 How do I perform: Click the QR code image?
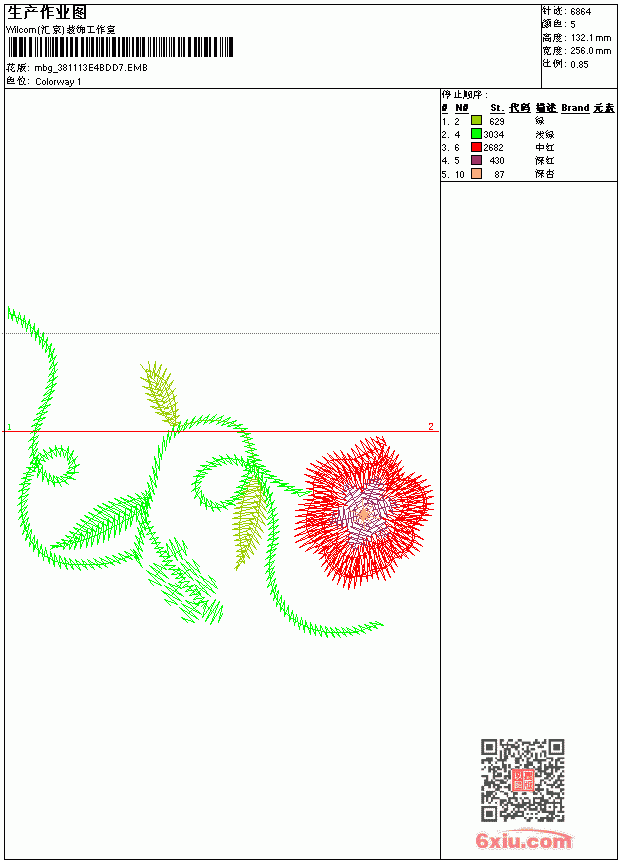click(523, 780)
